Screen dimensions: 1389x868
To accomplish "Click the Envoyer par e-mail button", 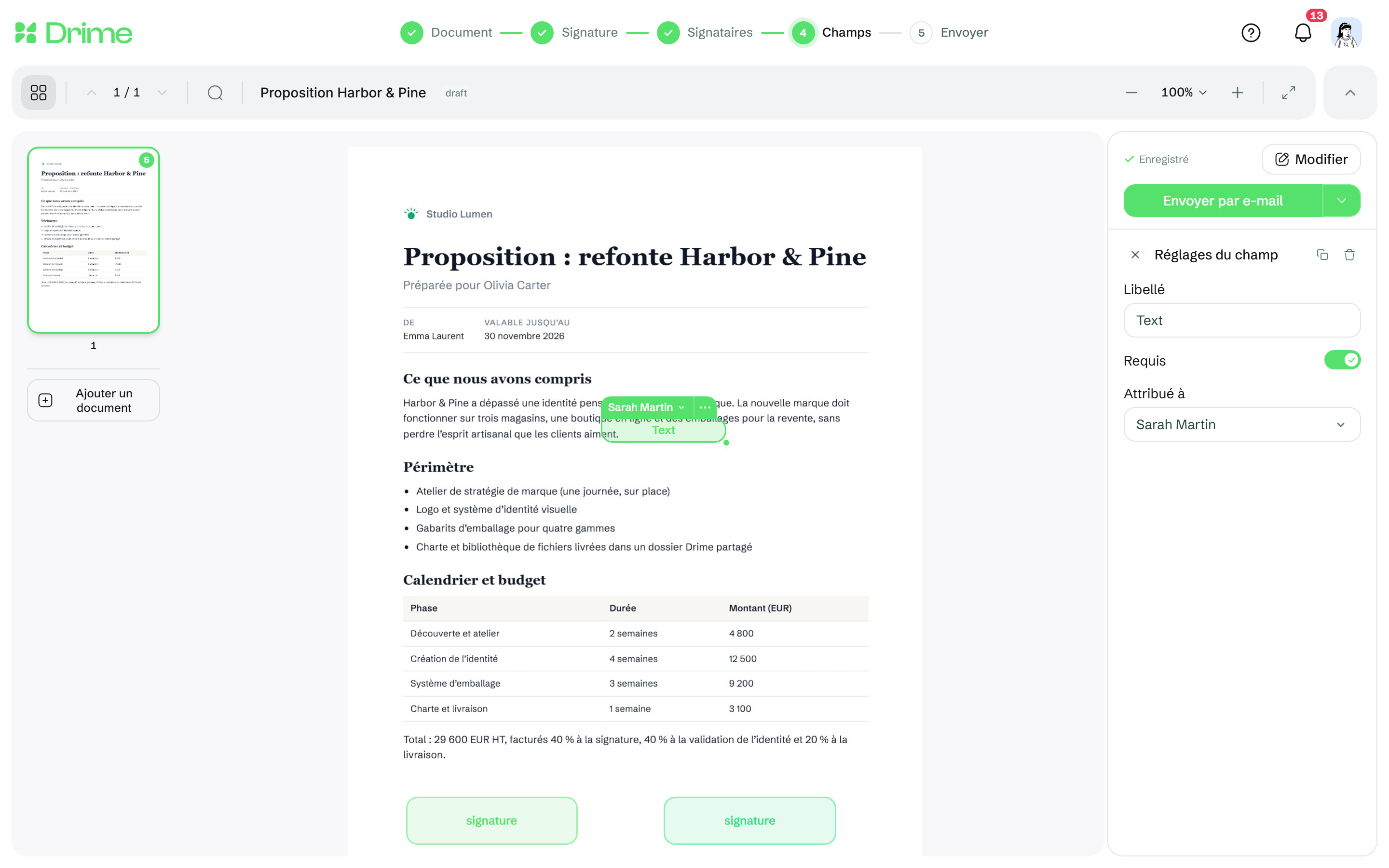I will coord(1223,201).
